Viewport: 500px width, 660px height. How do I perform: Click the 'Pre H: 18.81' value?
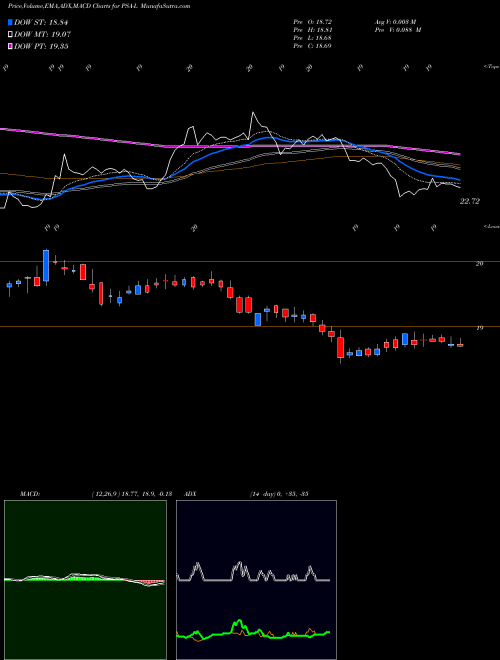tap(313, 30)
